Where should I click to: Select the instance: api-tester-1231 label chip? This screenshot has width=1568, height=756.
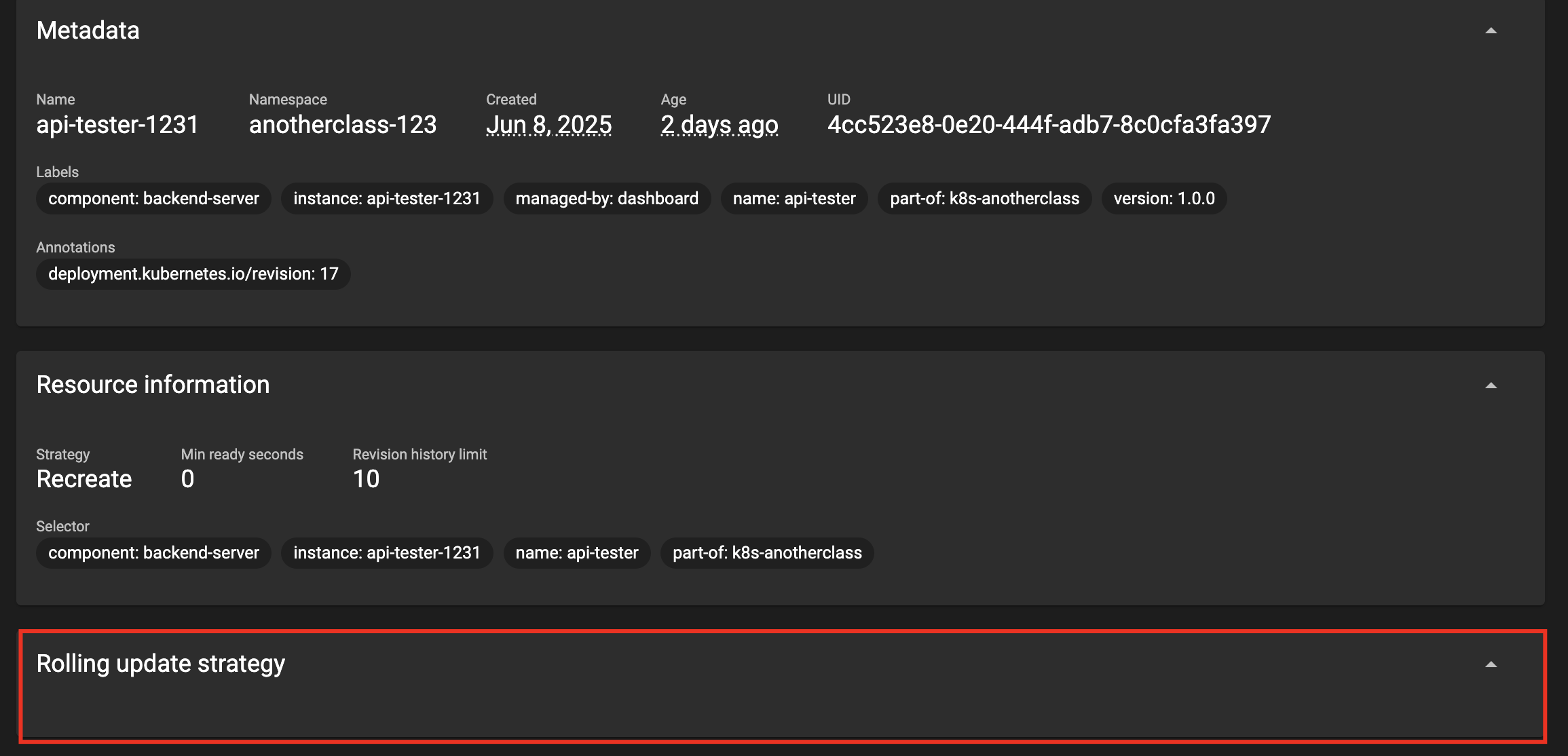[387, 199]
